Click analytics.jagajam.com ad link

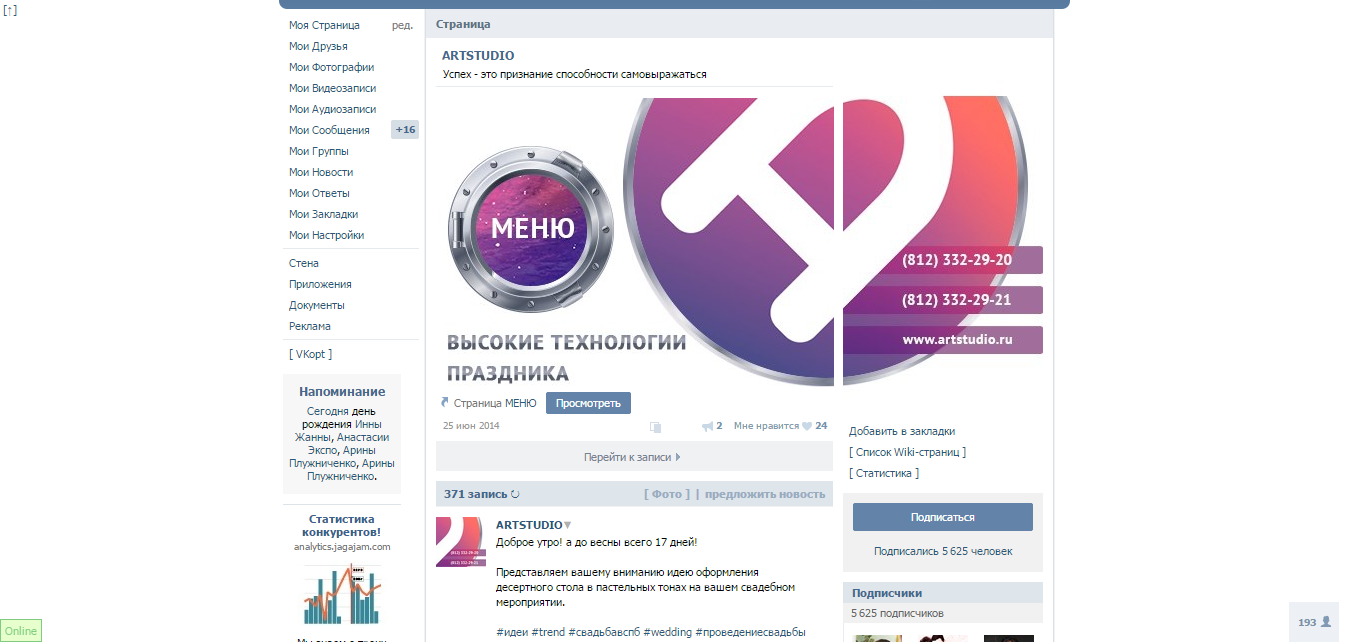pyautogui.click(x=342, y=547)
